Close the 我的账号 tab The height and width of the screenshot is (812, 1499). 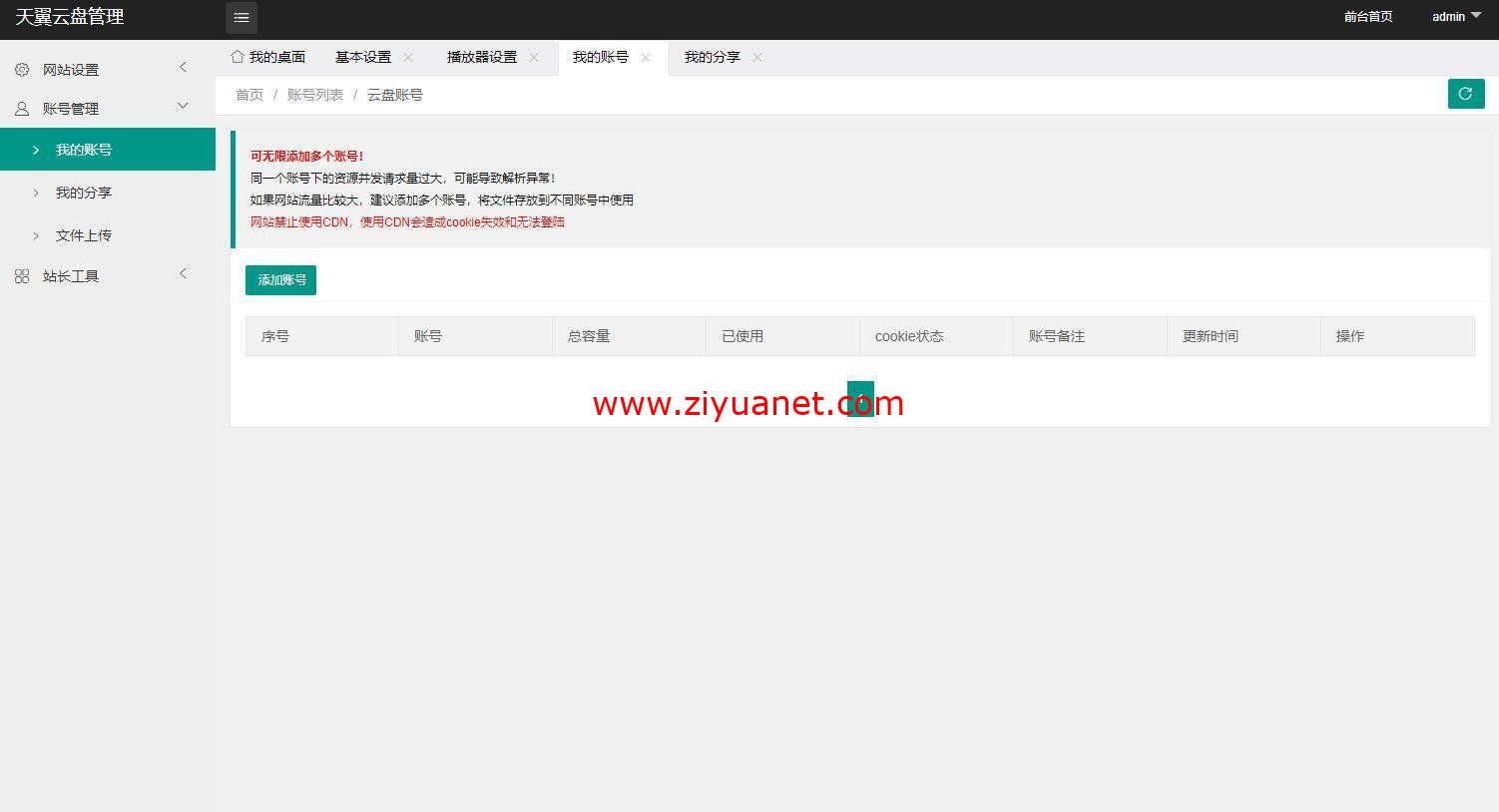point(646,58)
